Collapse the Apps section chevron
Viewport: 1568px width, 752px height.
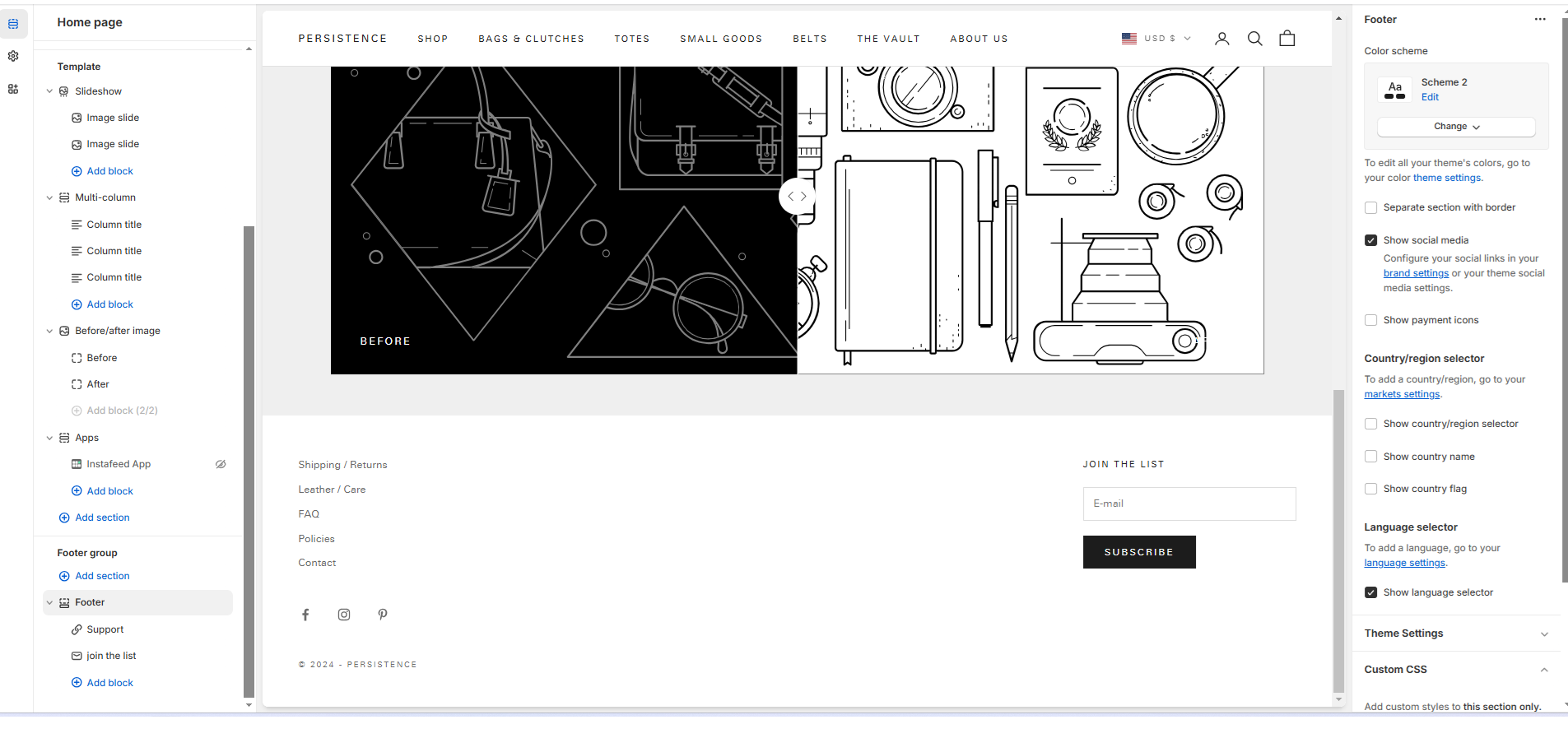coord(49,438)
